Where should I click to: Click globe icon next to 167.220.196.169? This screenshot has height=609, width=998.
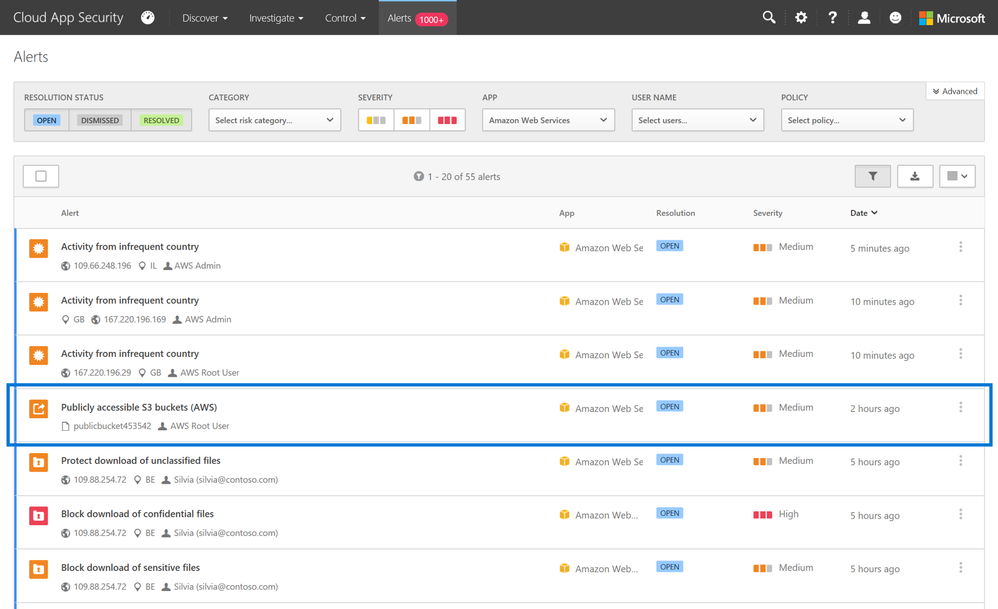pos(95,319)
